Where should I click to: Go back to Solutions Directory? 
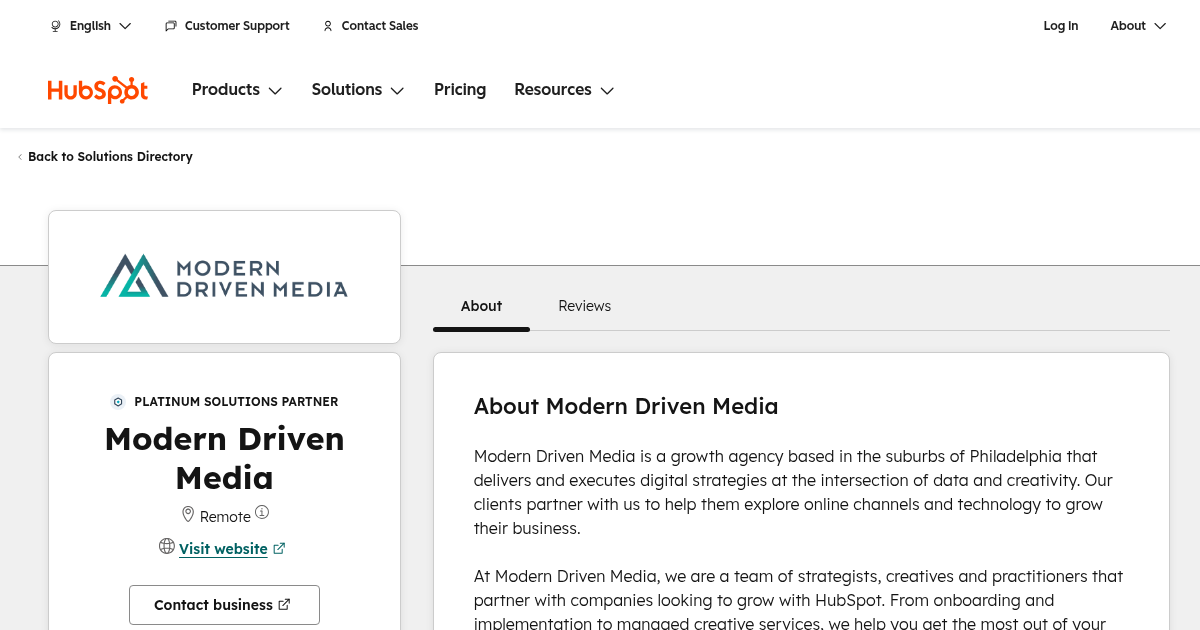(x=105, y=157)
